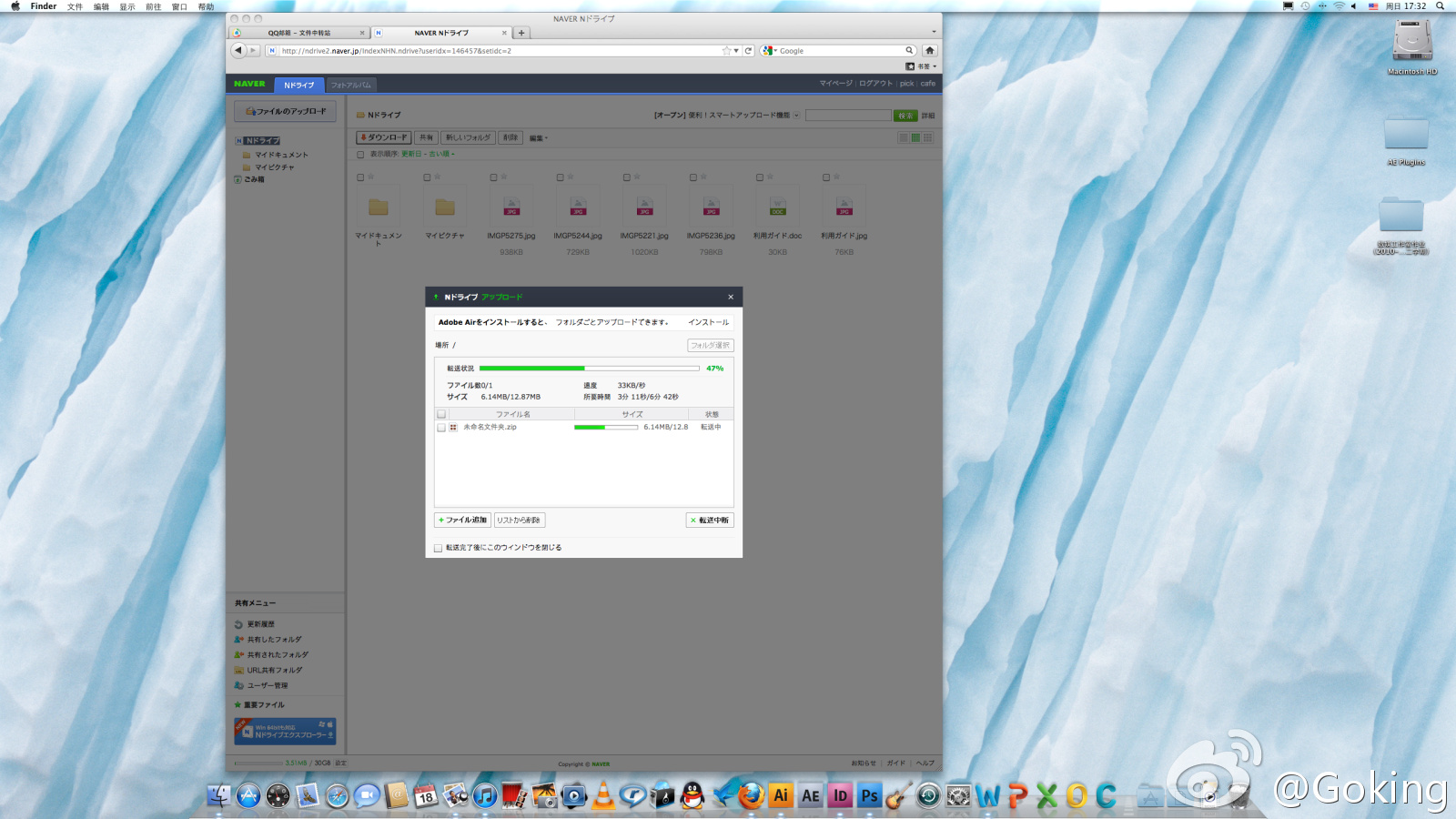This screenshot has height=819, width=1456.
Task: Tick the checkbox above IMGP5236.jpg
Action: 693,177
